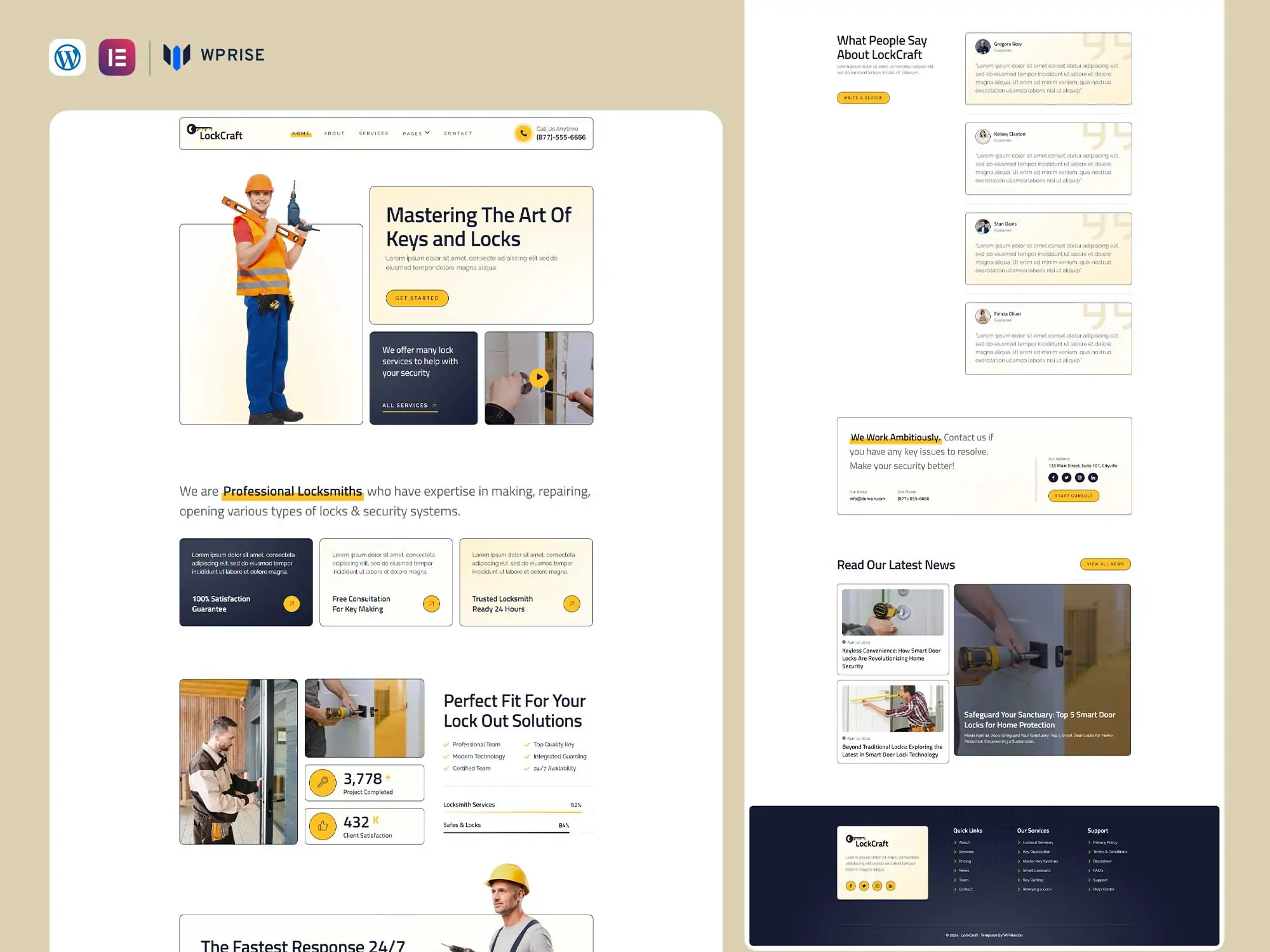
Task: Toggle the Professional Team checkmark
Action: tap(446, 744)
